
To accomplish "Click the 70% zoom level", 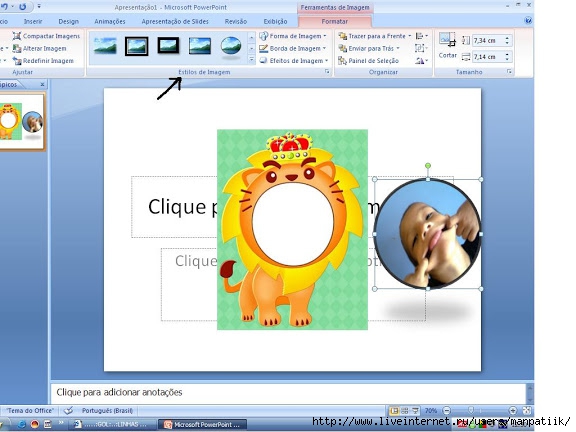I will [431, 410].
